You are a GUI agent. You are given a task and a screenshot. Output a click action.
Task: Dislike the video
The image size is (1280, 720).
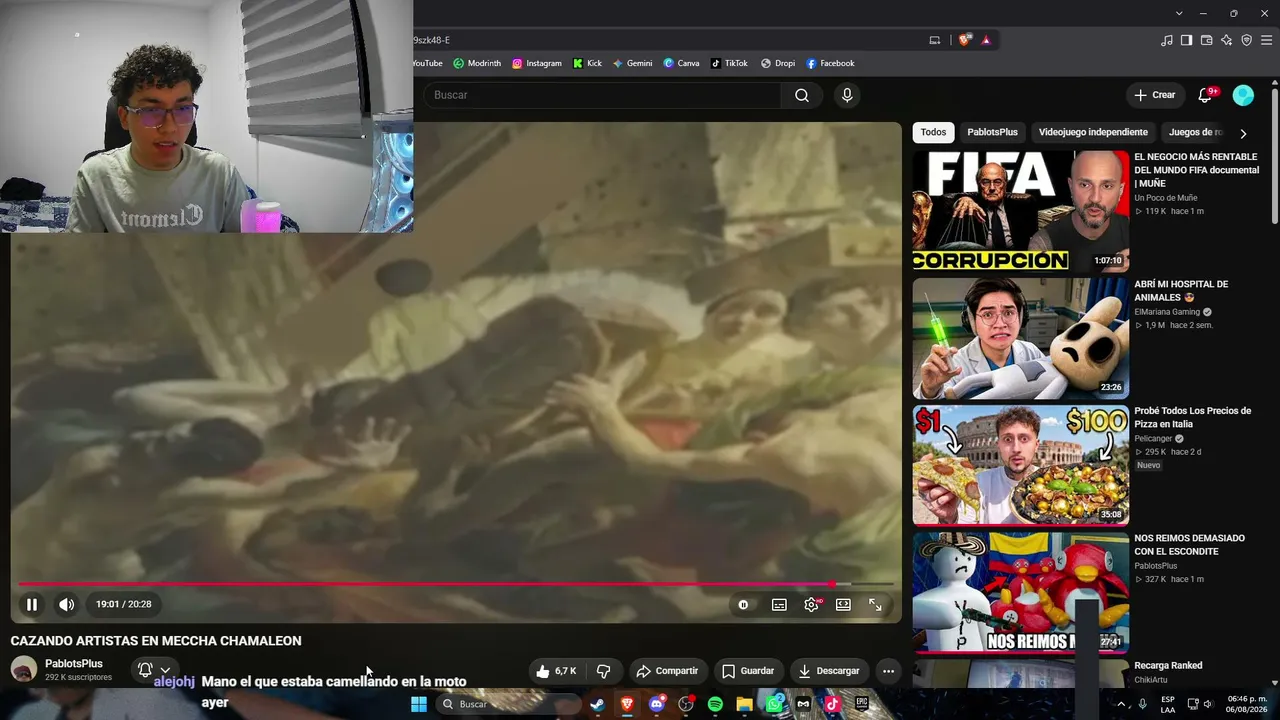point(603,671)
